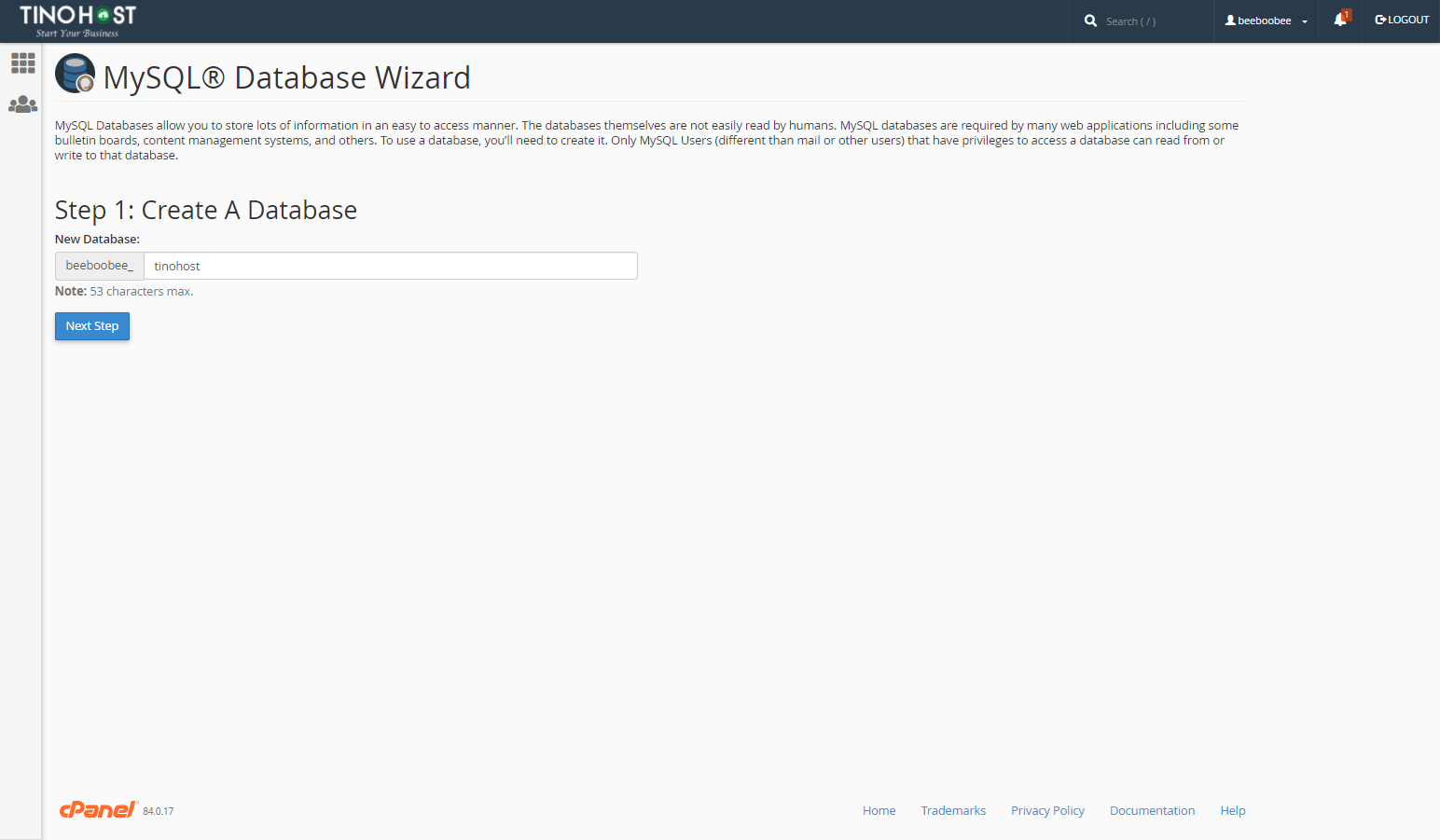Image resolution: width=1440 pixels, height=840 pixels.
Task: Click the 'New Database:' label
Action: (97, 240)
